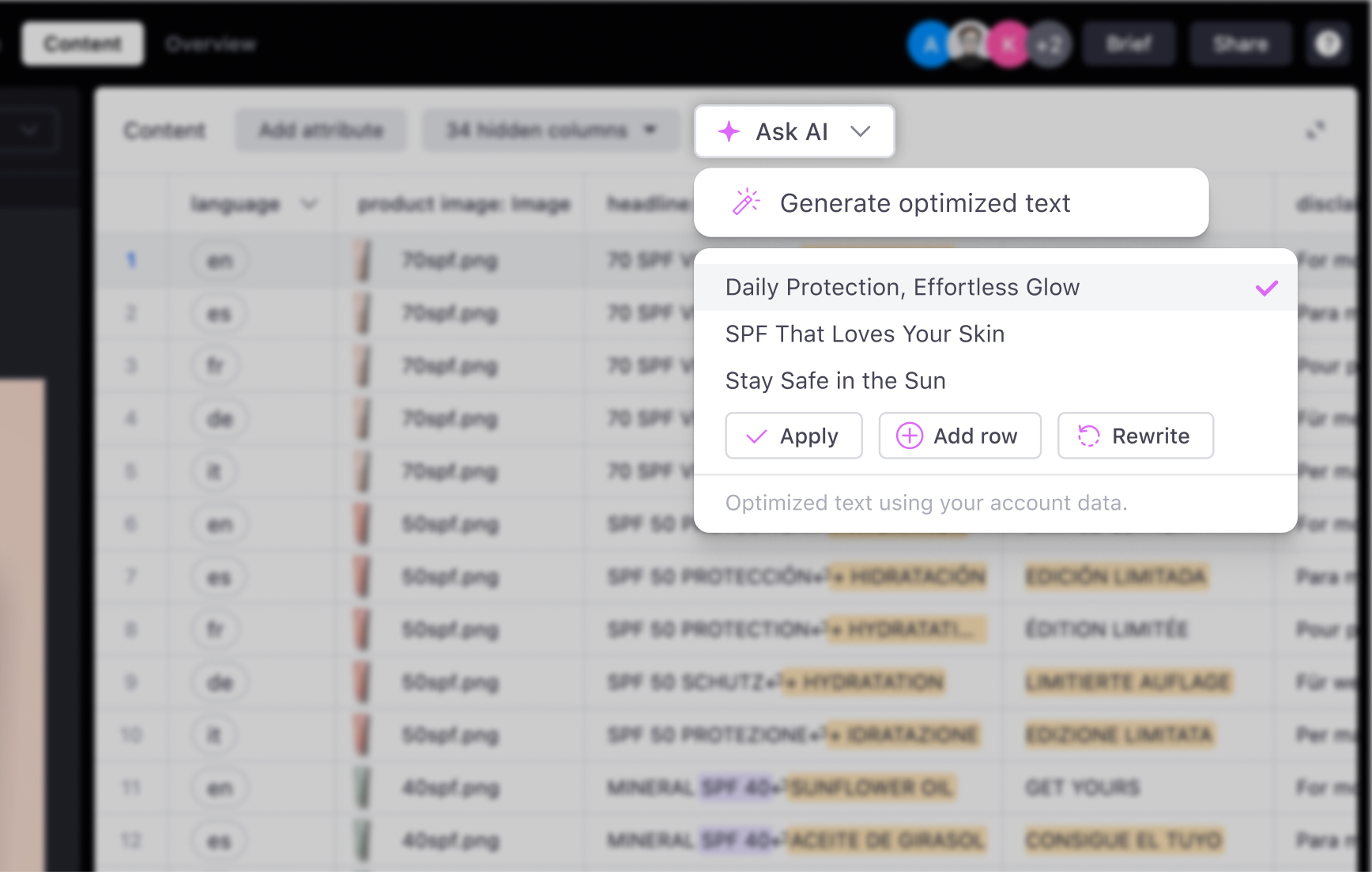This screenshot has width=1372, height=872.
Task: Click the Share button
Action: click(1240, 44)
